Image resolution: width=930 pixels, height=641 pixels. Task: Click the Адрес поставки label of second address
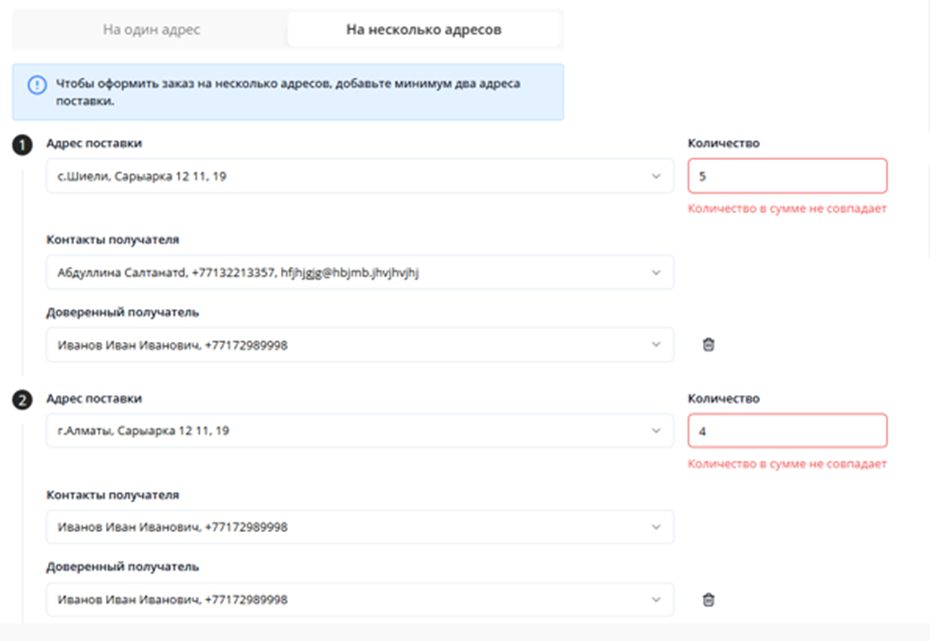[x=94, y=398]
